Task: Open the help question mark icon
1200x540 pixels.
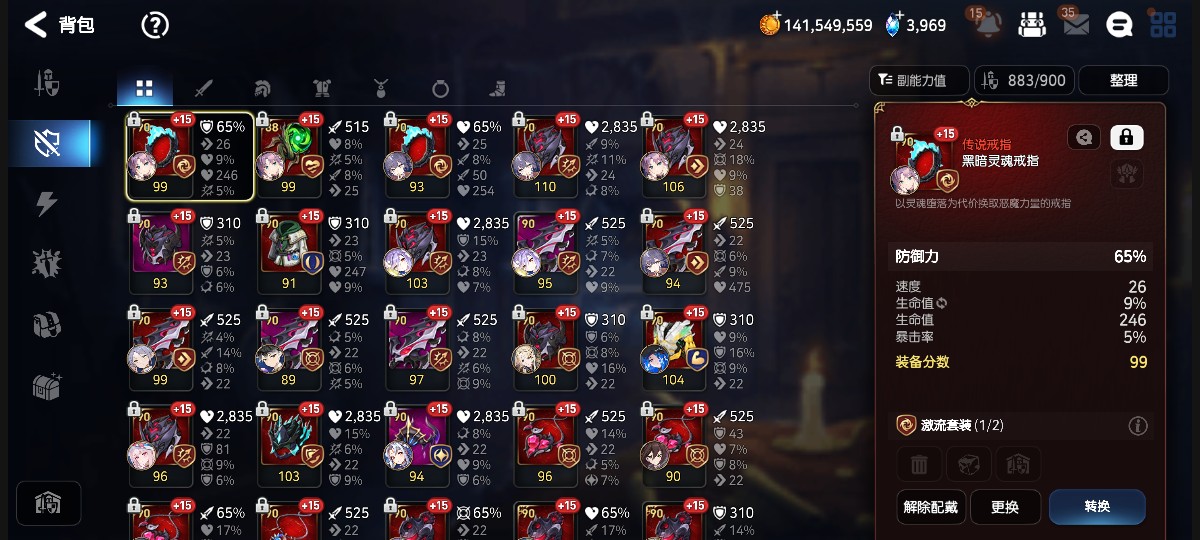Action: tap(155, 25)
